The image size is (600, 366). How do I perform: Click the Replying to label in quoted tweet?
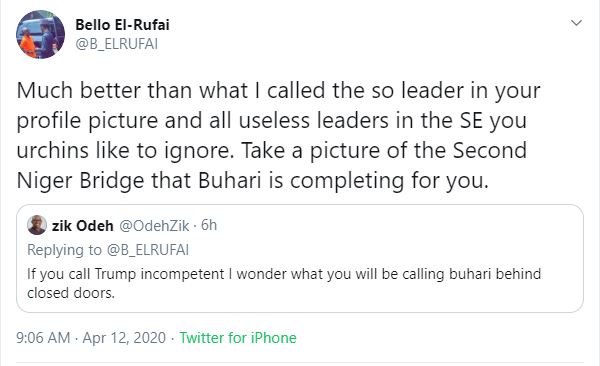(x=64, y=250)
